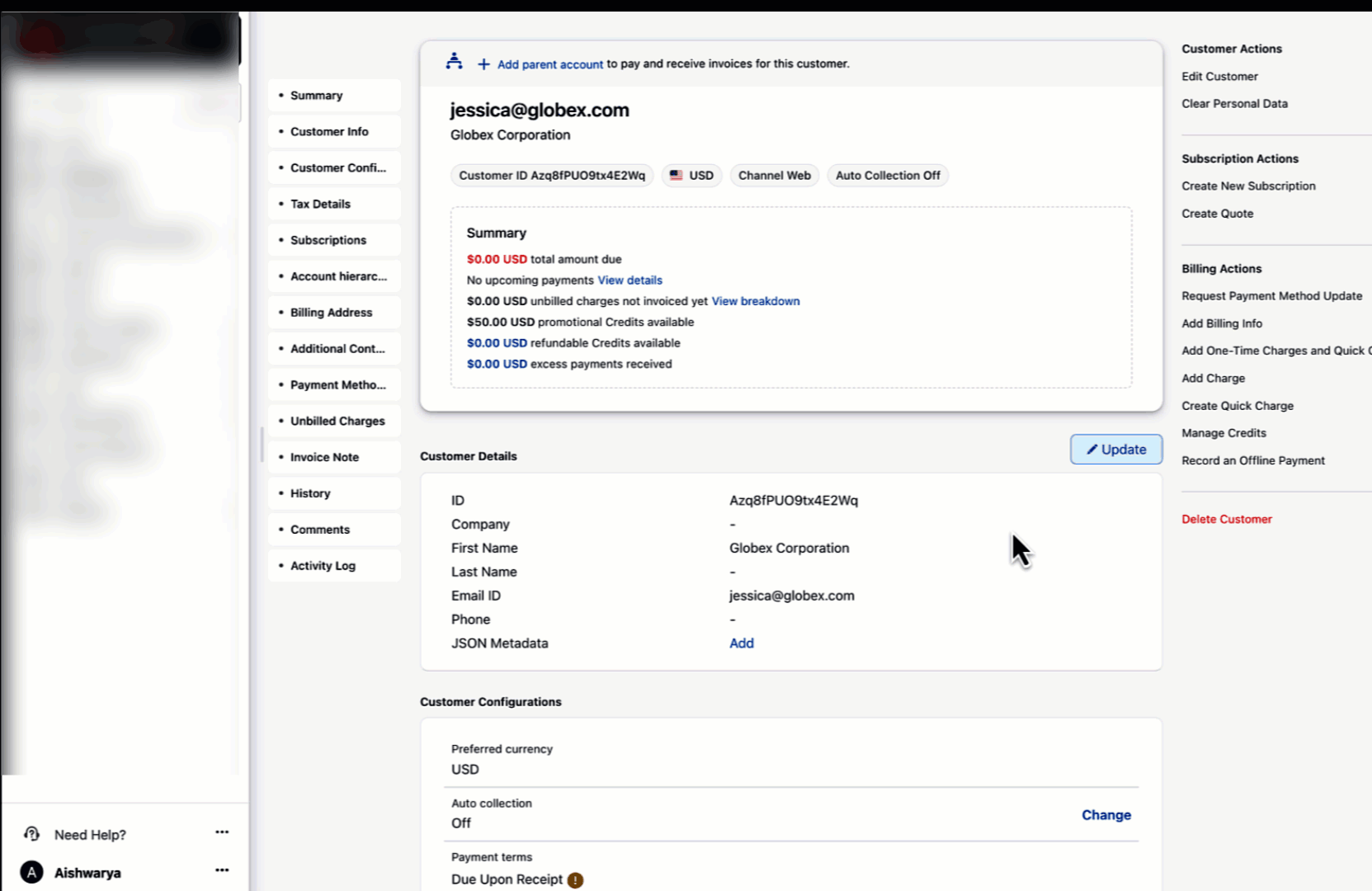Select Create New Subscription action
This screenshot has height=891, width=1372.
pos(1247,186)
